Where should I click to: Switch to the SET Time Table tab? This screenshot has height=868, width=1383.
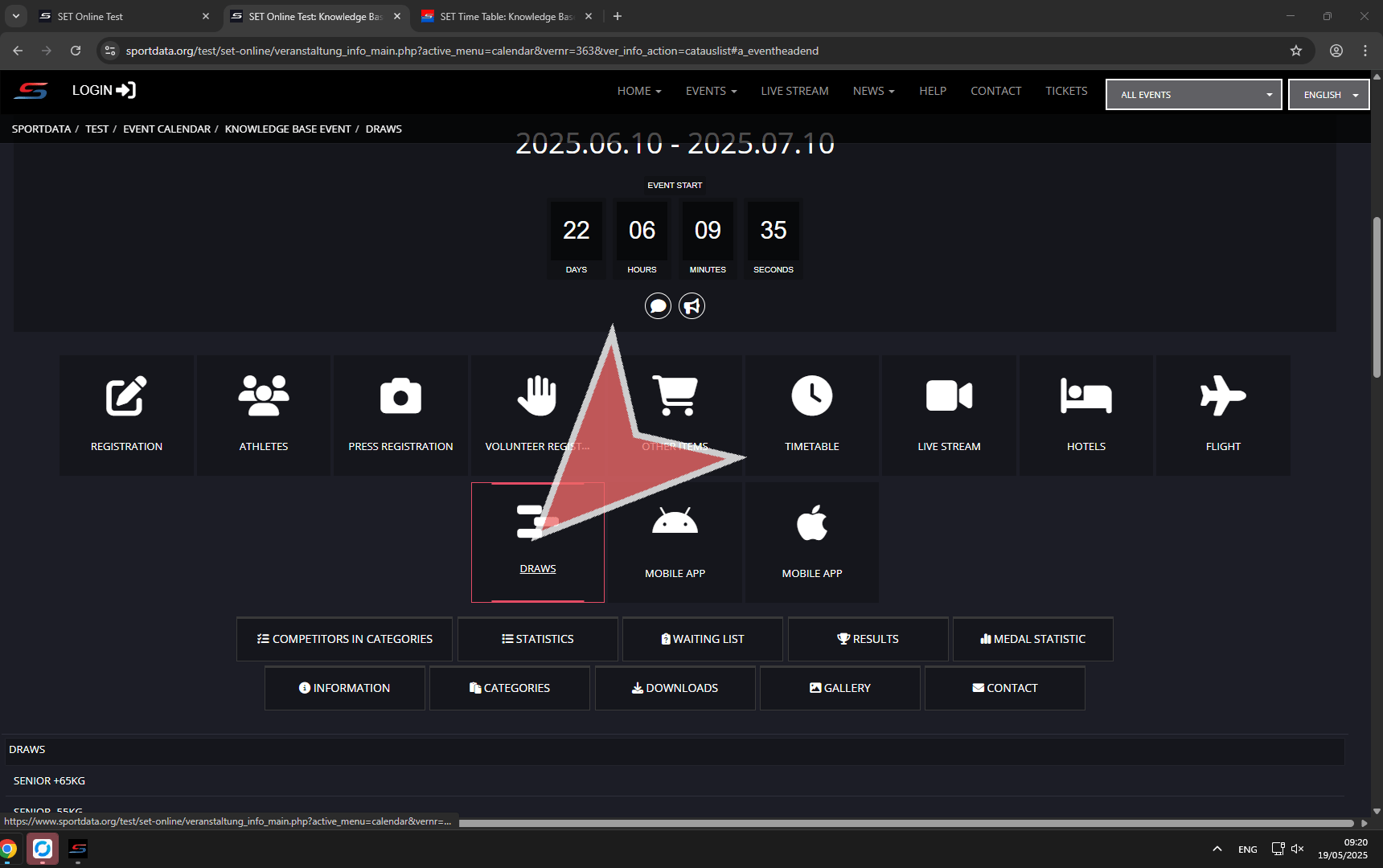[x=507, y=16]
